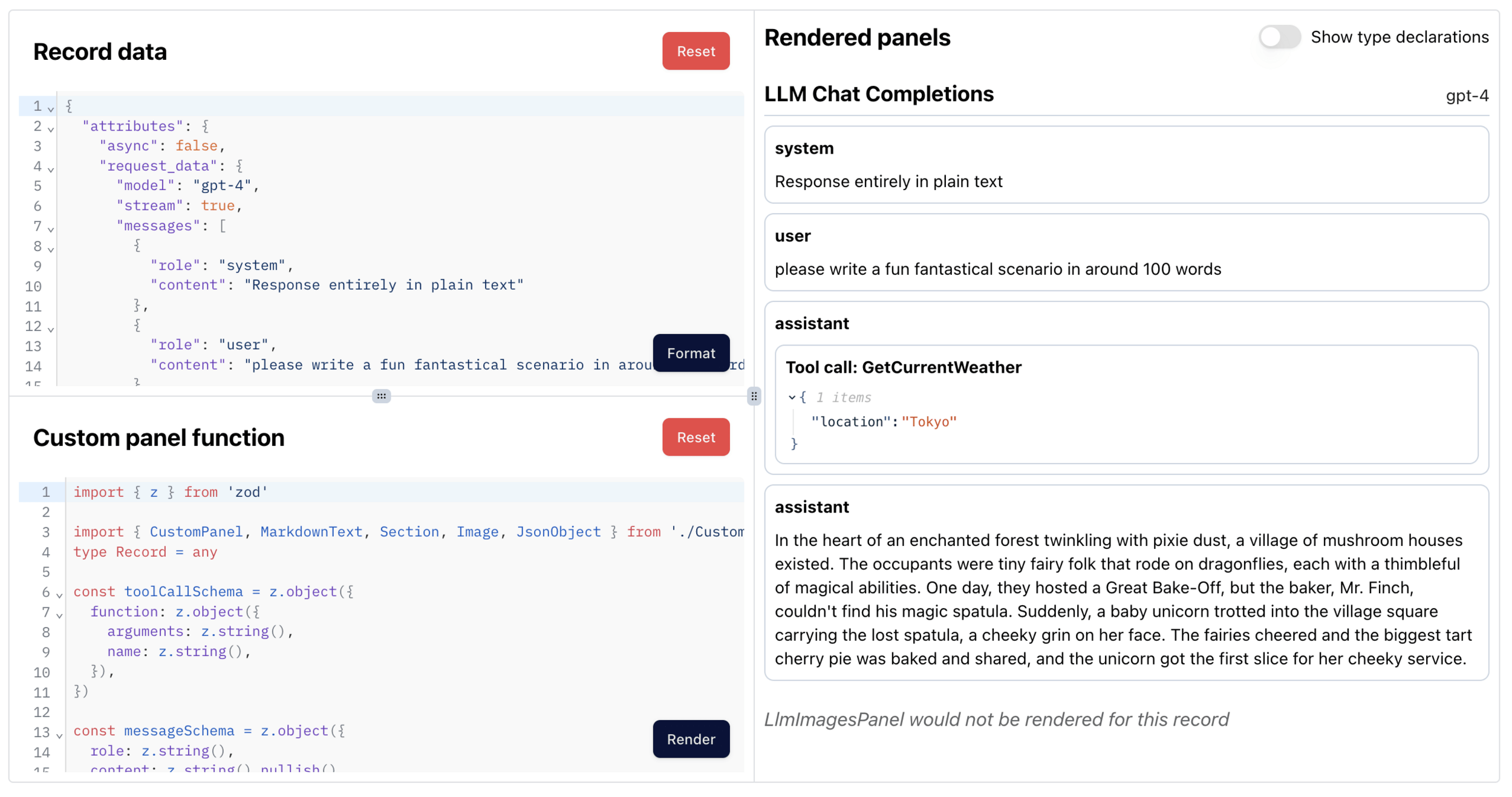Fold the attributes block at line 2

(x=51, y=129)
